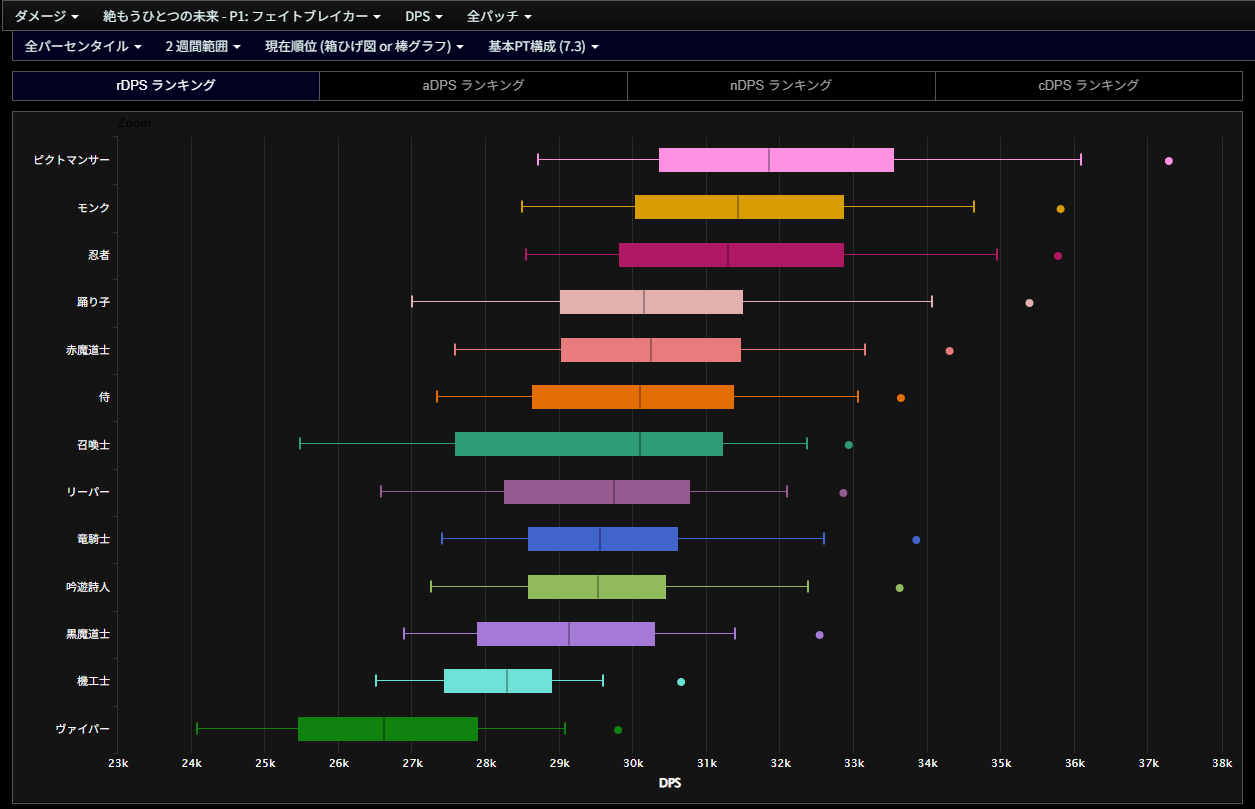Expand the 基本PT構成 (7.3) dropdown
Screen dimensions: 1255x809
[543, 46]
